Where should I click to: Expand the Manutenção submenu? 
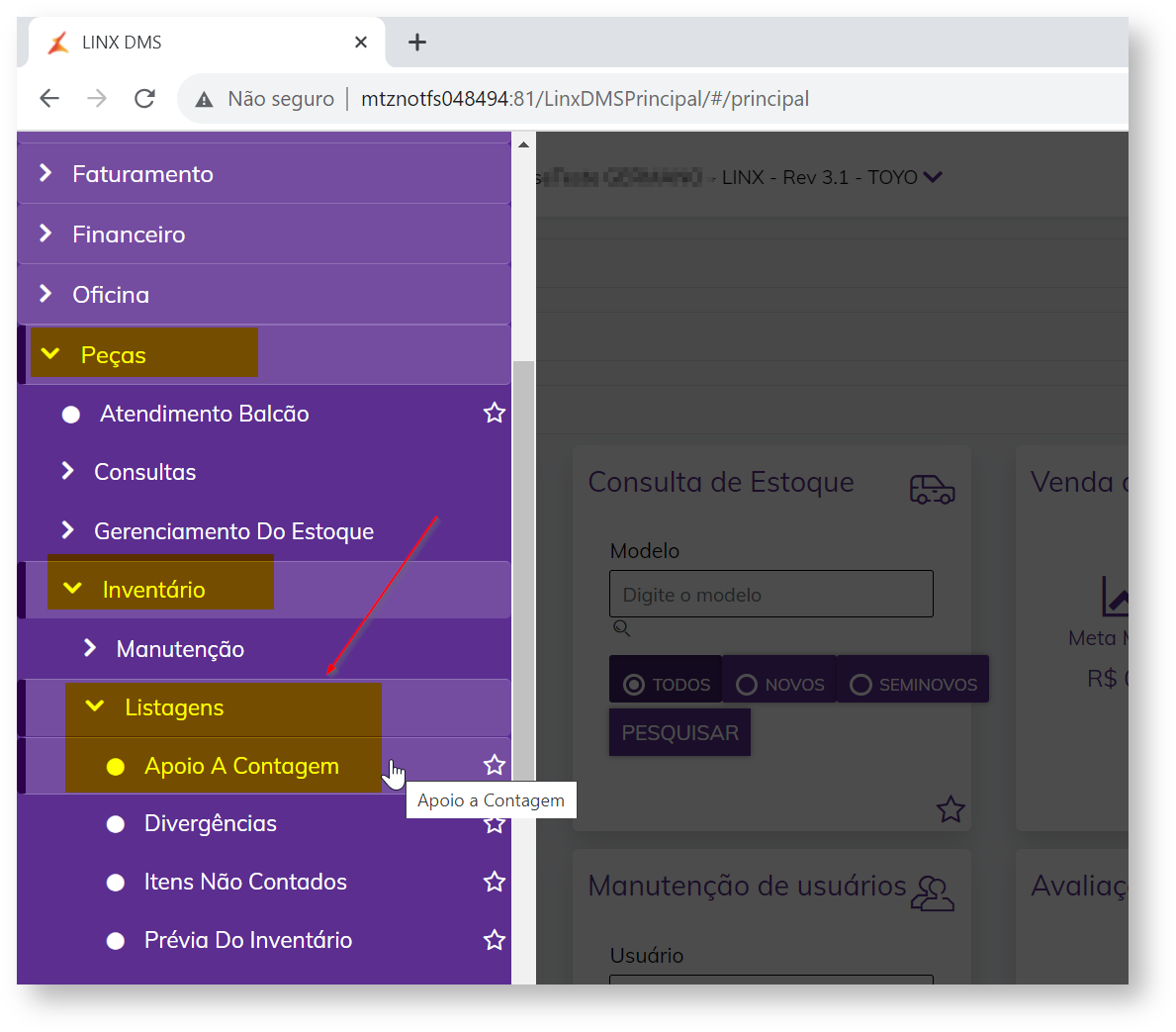(x=264, y=649)
